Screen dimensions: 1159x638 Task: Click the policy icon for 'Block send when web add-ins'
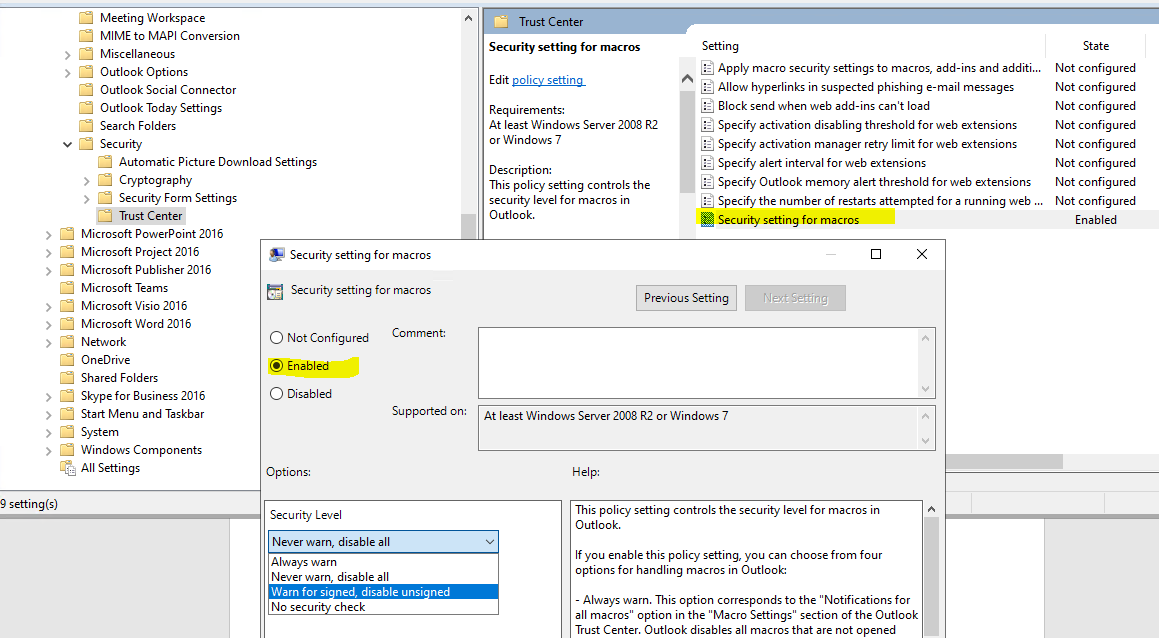pos(707,106)
